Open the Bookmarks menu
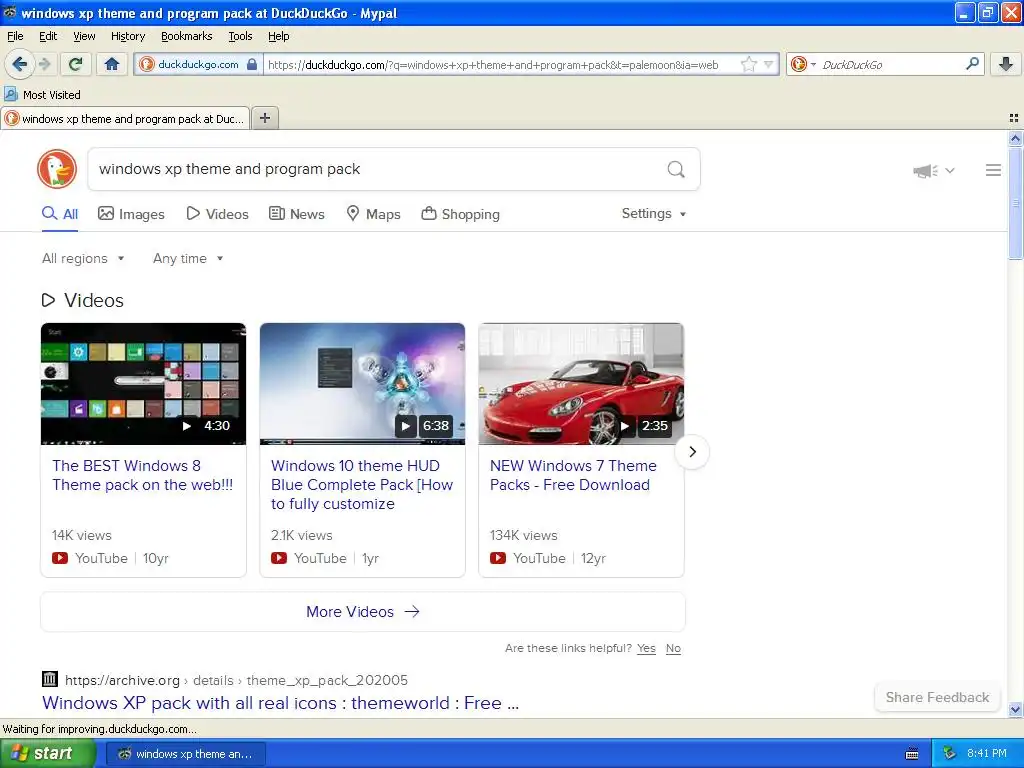This screenshot has height=768, width=1024. (187, 36)
